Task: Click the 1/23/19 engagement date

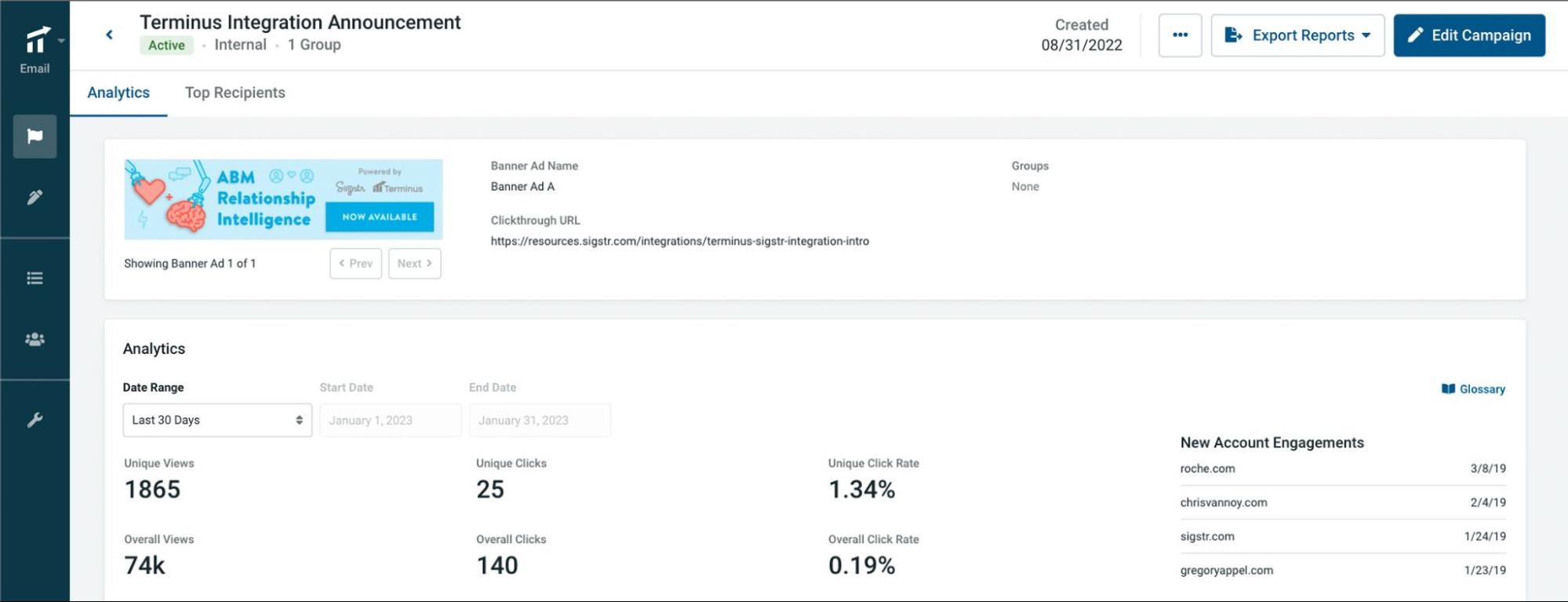Action: click(1485, 571)
